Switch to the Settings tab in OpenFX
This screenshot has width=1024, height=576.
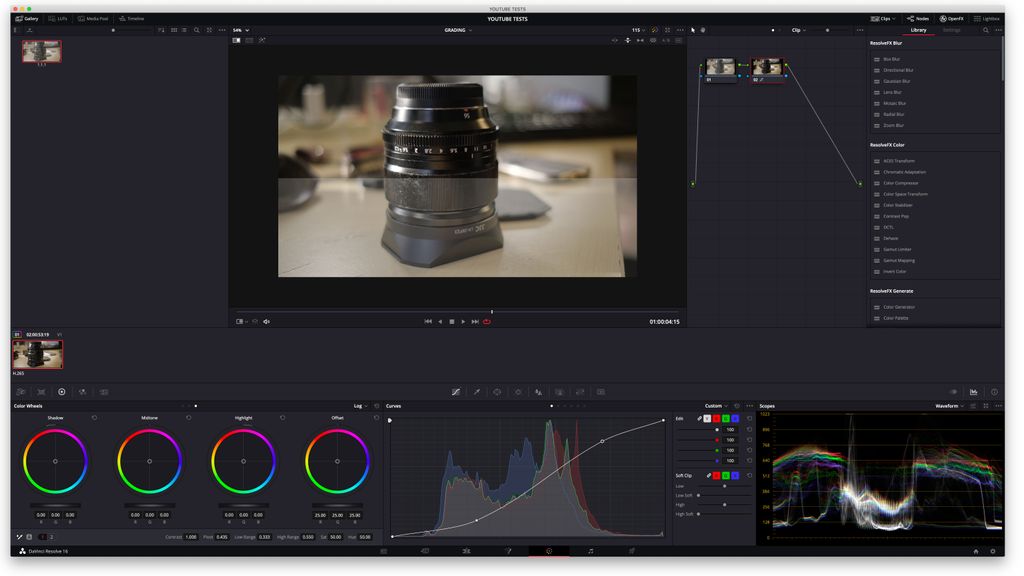(950, 29)
